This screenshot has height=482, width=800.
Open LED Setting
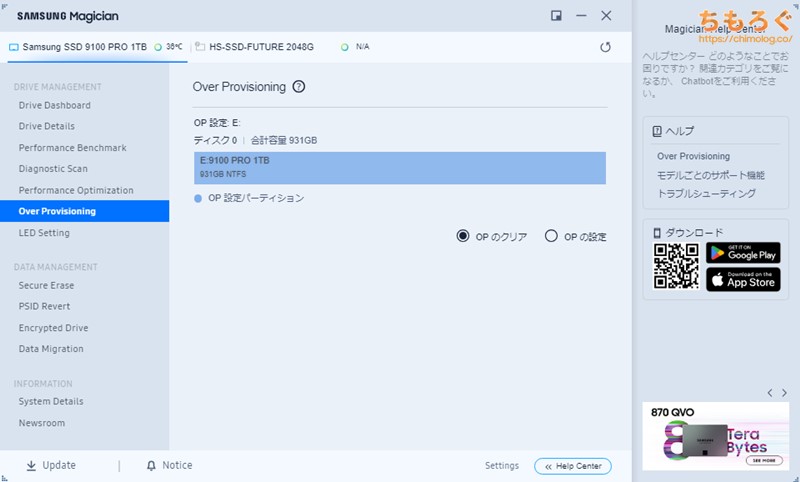click(x=44, y=233)
